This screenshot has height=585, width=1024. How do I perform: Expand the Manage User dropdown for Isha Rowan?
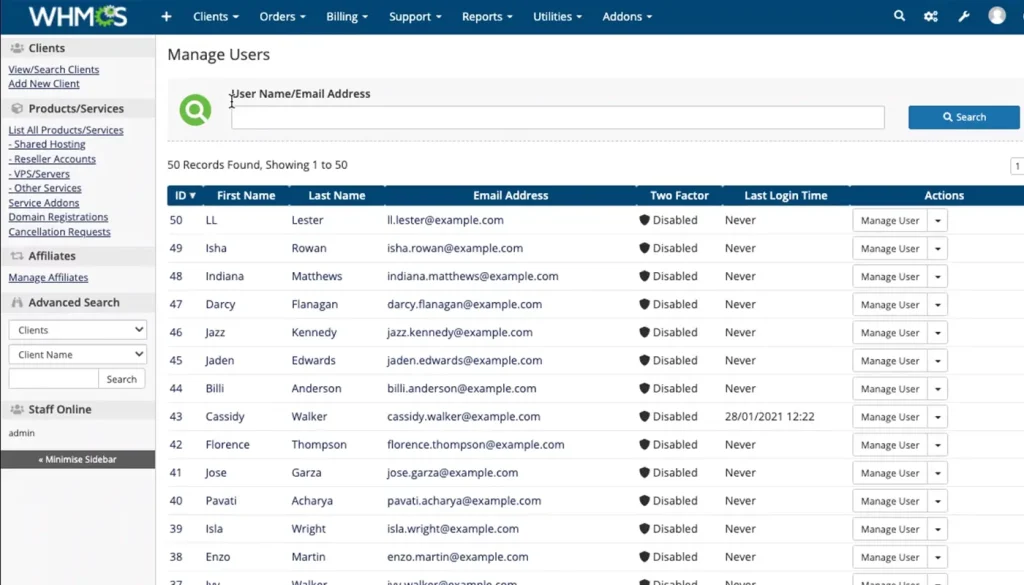click(x=937, y=248)
